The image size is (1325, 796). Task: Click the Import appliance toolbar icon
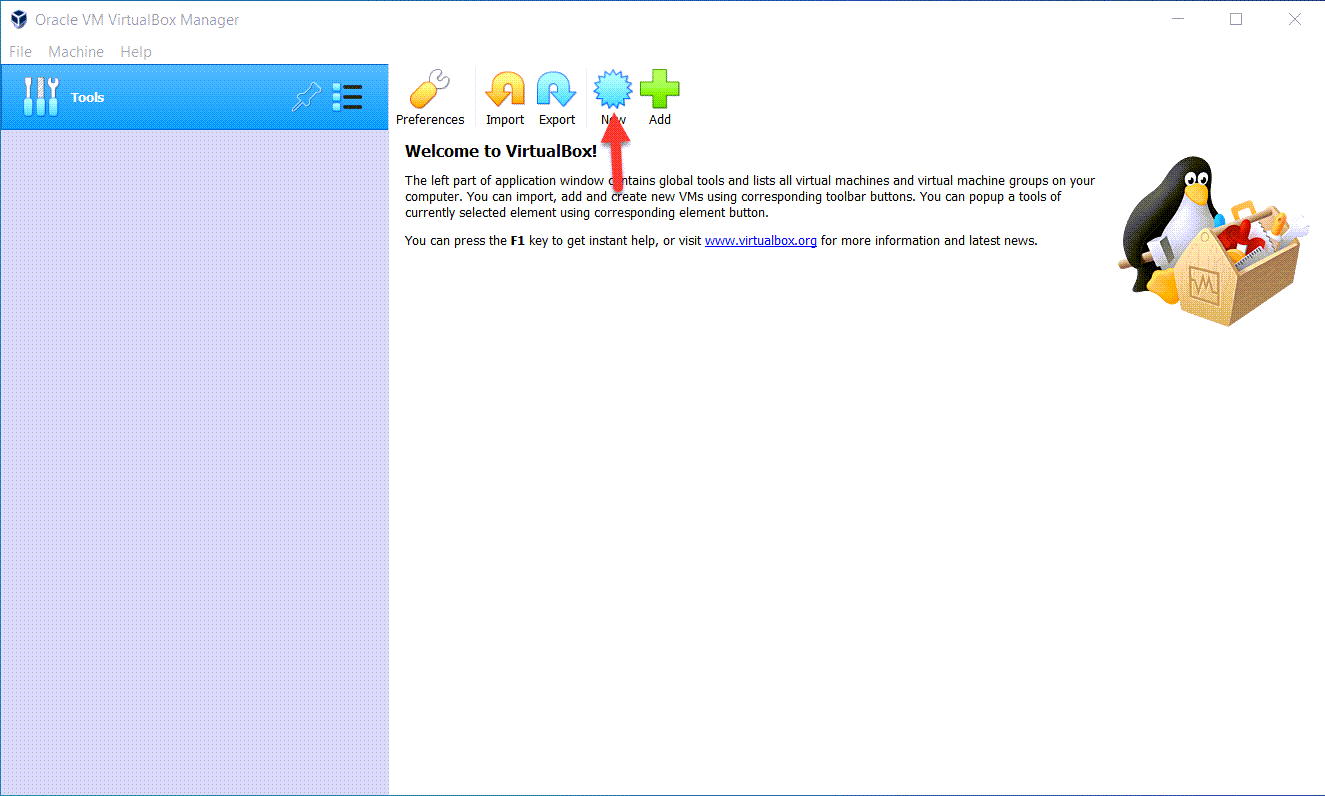click(x=504, y=92)
